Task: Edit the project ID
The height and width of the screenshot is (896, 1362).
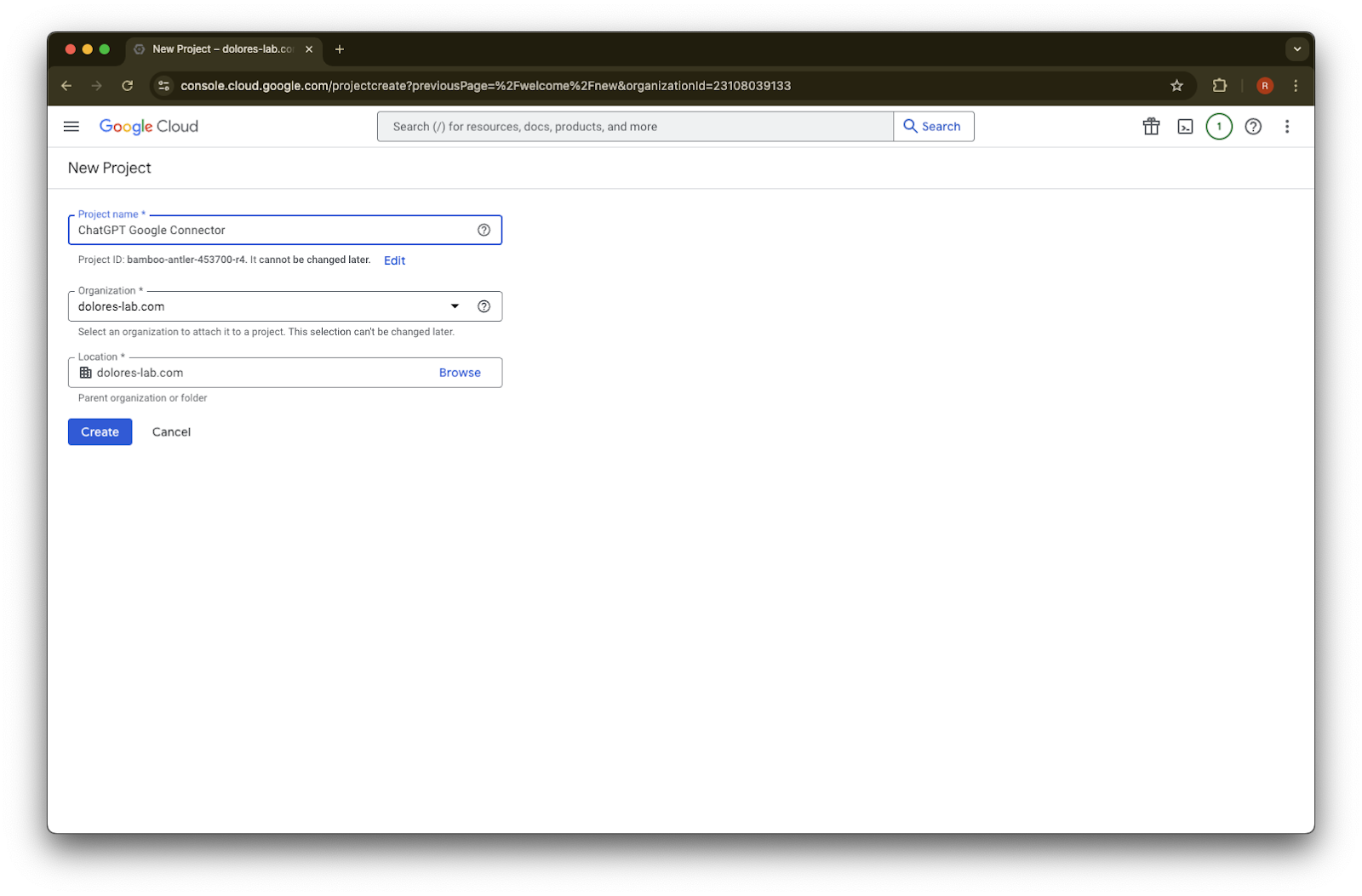Action: (394, 260)
